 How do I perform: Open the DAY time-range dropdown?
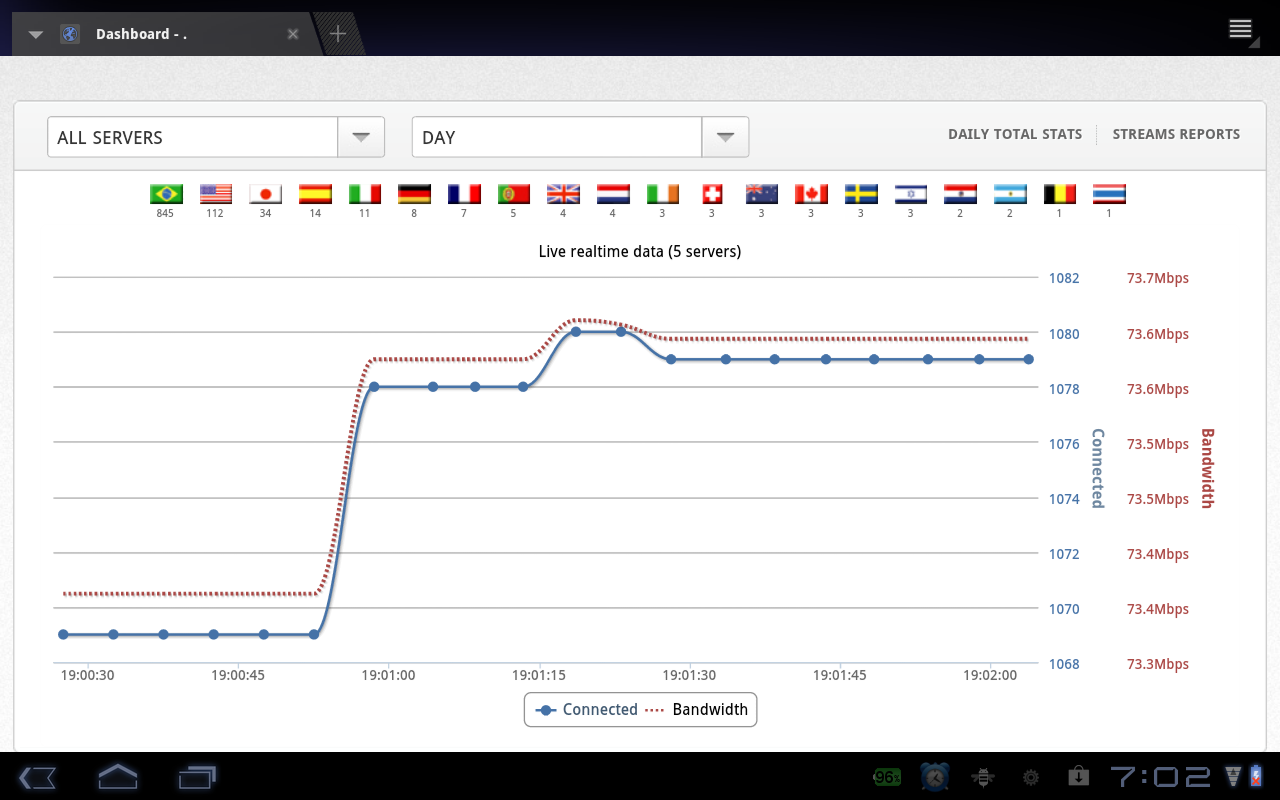pos(724,137)
